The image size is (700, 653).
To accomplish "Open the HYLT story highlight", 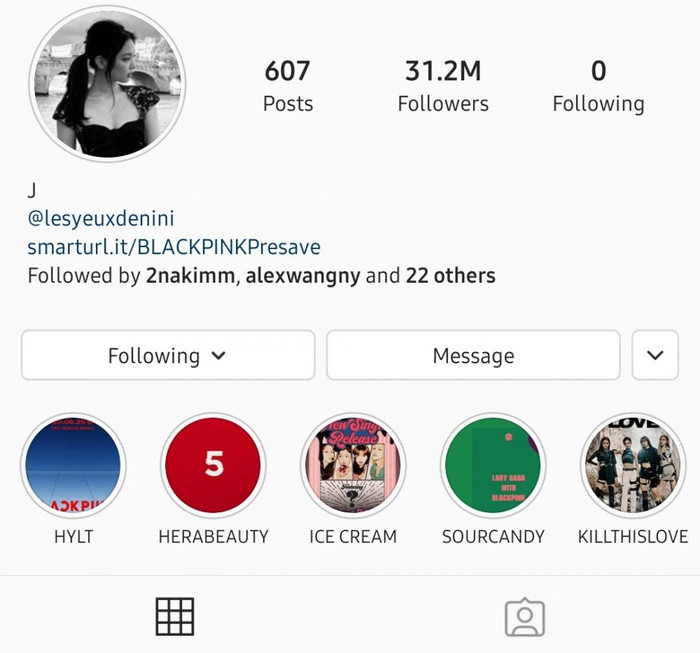I will pos(73,465).
